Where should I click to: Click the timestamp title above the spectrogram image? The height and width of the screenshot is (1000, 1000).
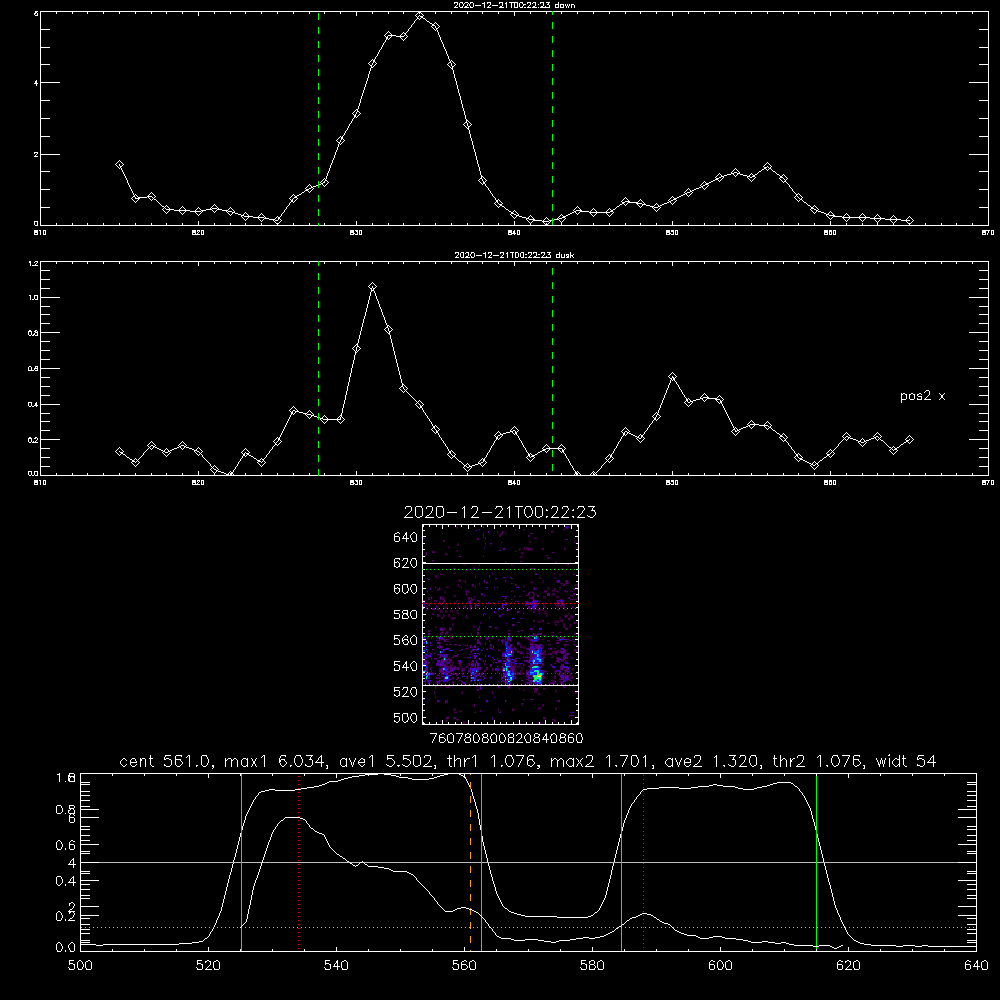[x=500, y=512]
